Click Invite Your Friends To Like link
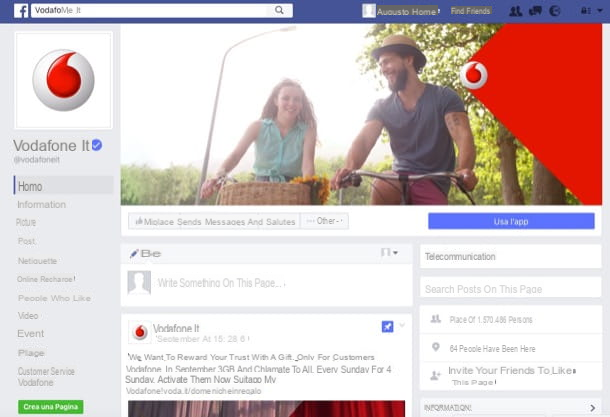 pos(512,376)
